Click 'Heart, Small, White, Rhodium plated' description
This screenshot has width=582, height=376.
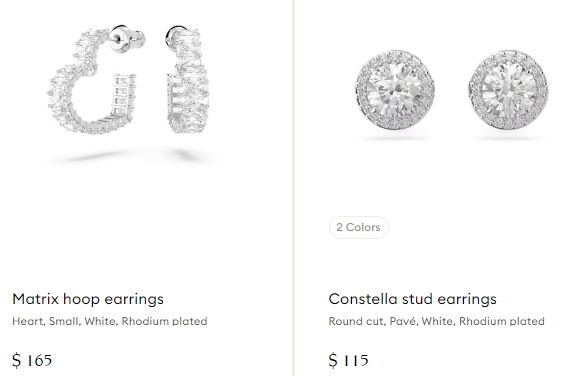tap(110, 321)
